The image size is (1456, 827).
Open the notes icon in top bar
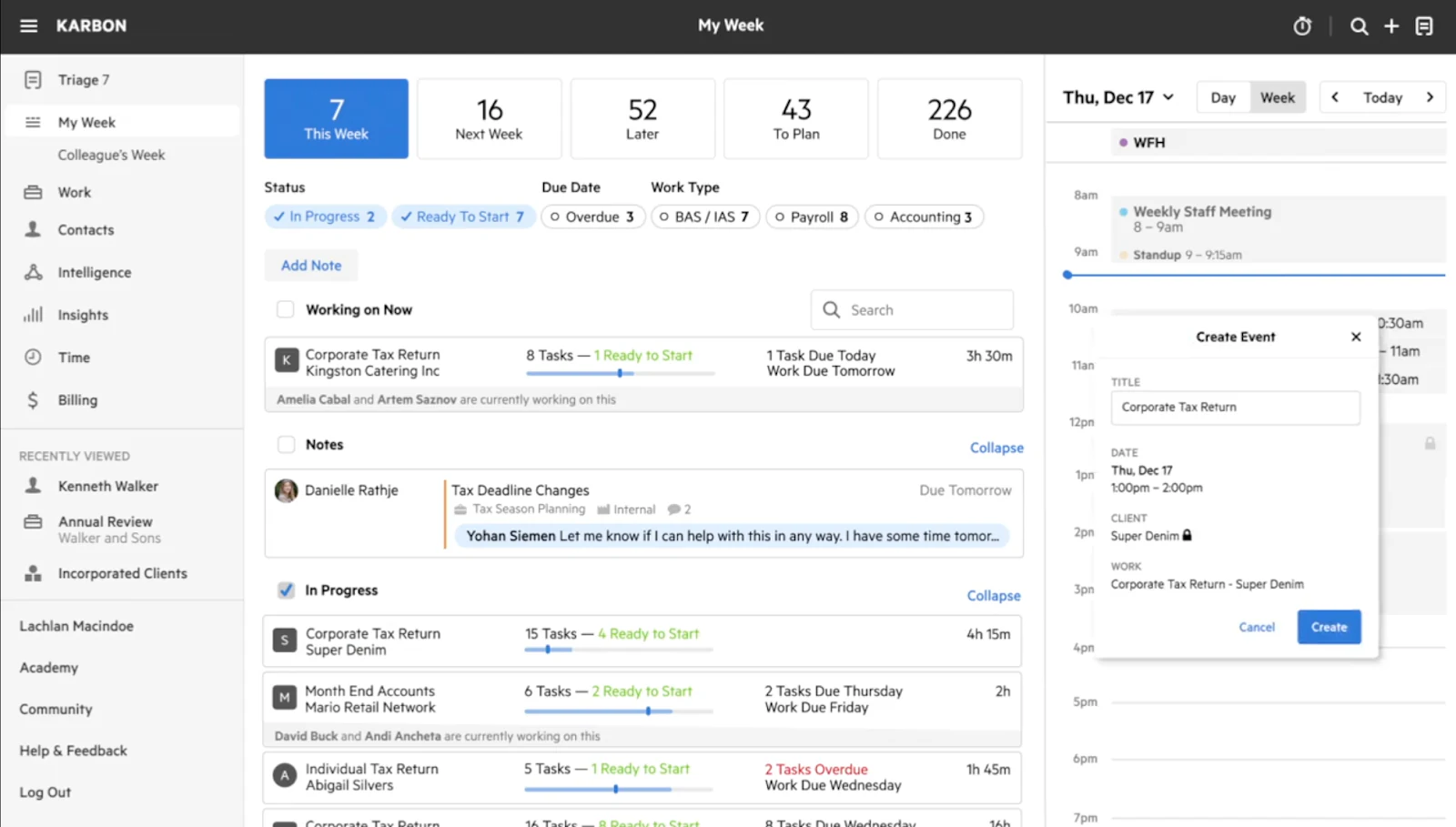pyautogui.click(x=1424, y=26)
